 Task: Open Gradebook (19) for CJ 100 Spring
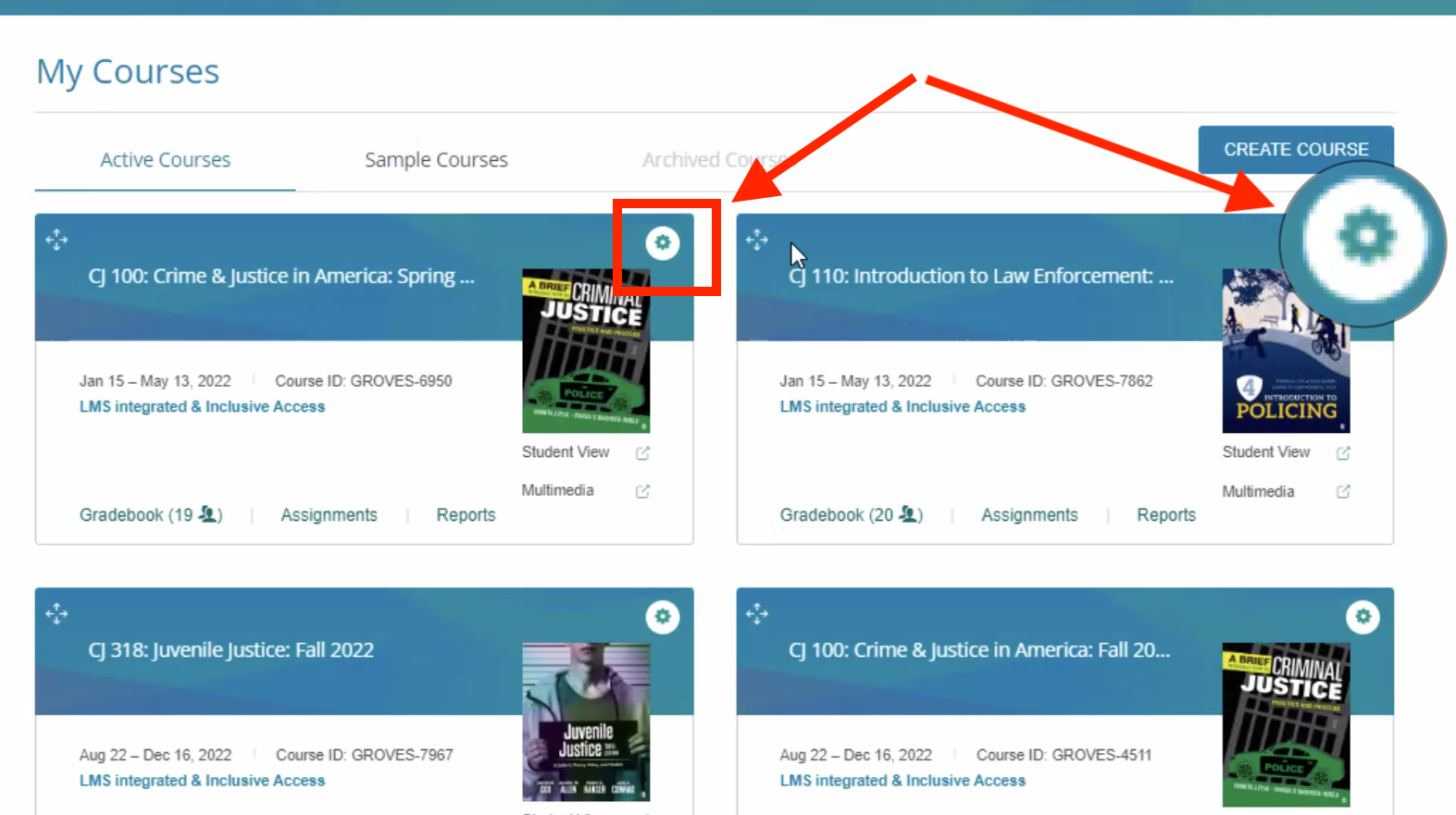151,515
